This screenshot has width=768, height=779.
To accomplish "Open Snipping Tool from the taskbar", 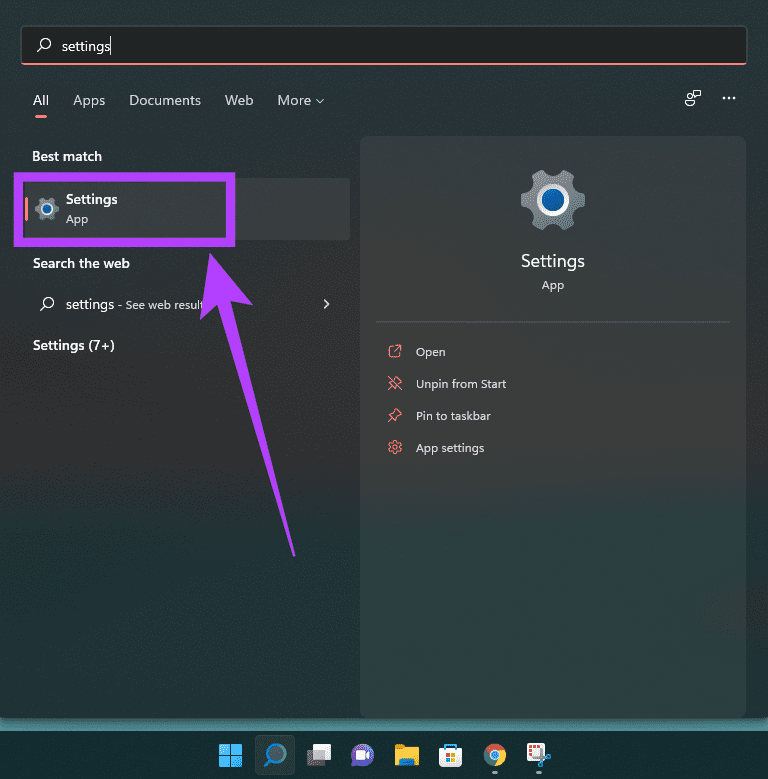I will point(539,755).
